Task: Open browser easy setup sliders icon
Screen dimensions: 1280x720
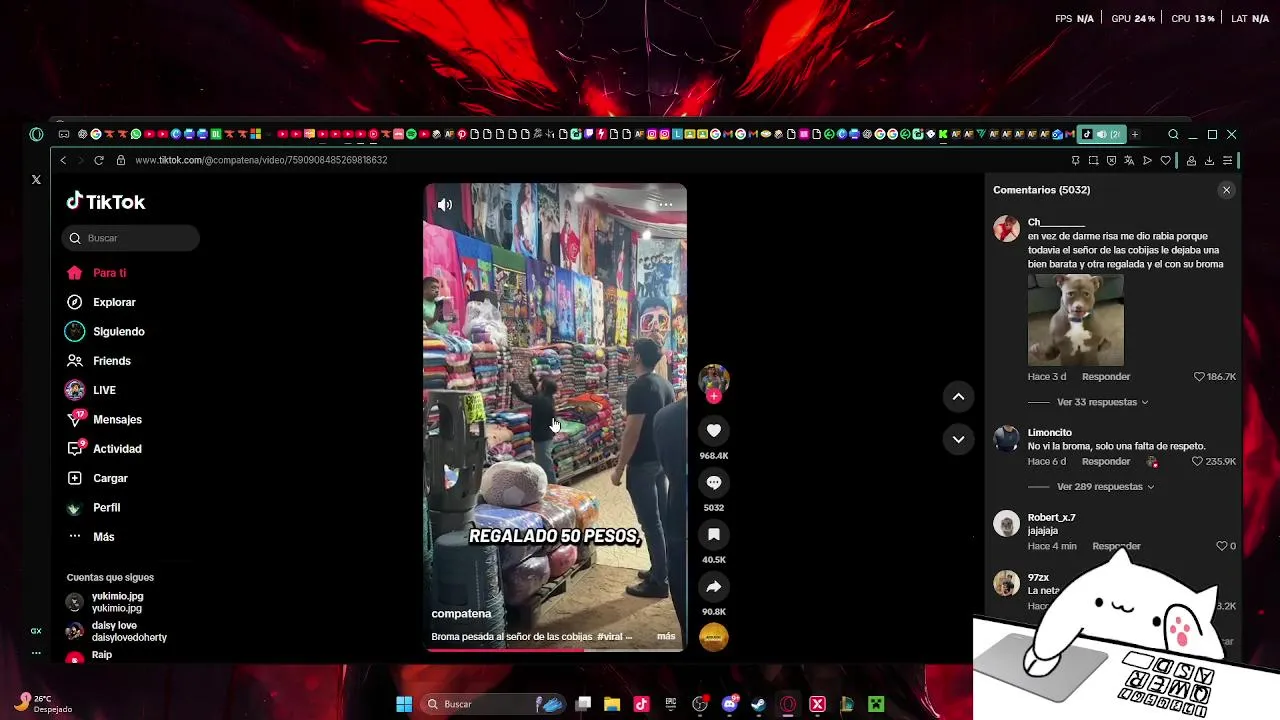Action: pos(1227,160)
